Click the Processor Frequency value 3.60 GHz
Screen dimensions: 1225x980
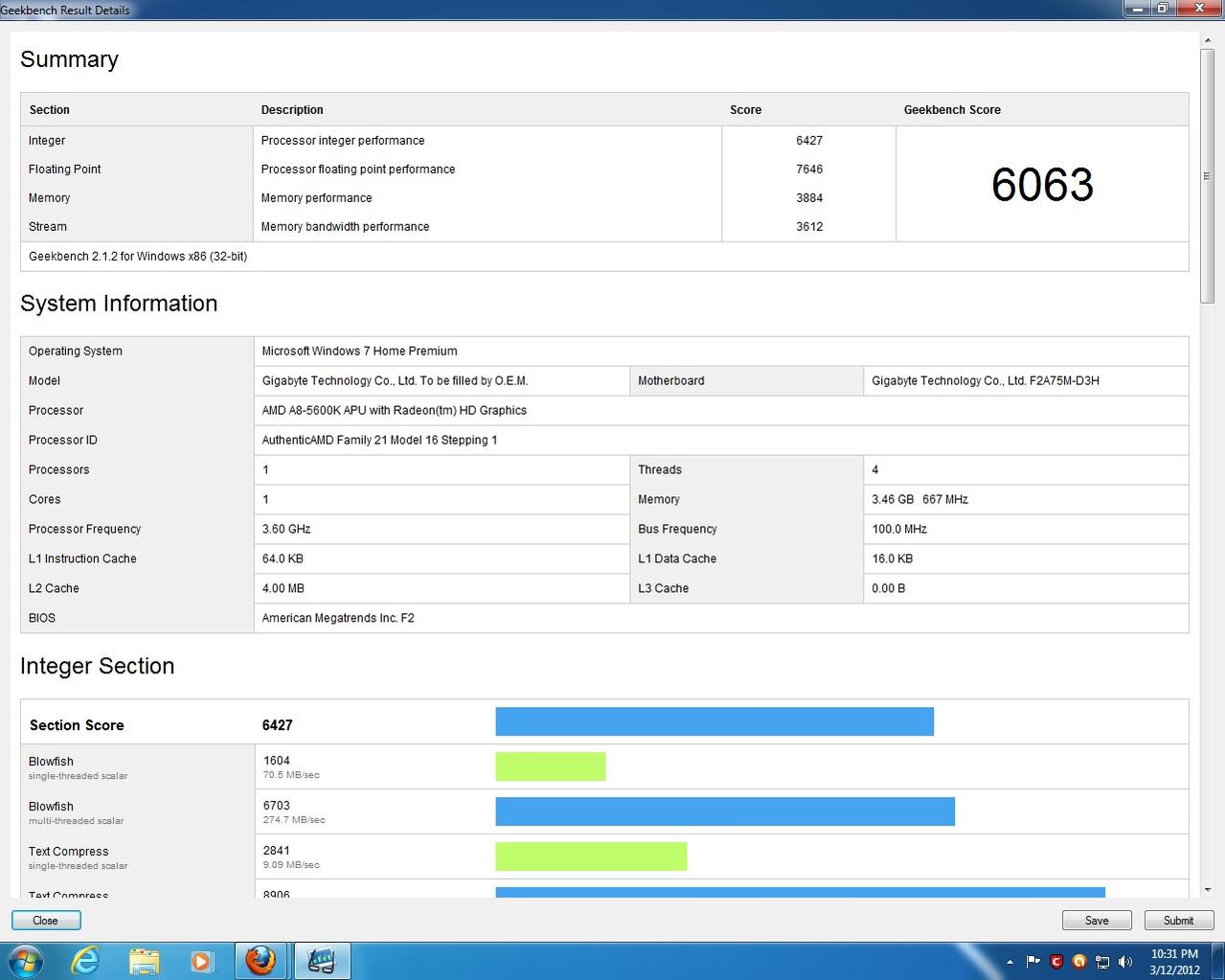[286, 530]
